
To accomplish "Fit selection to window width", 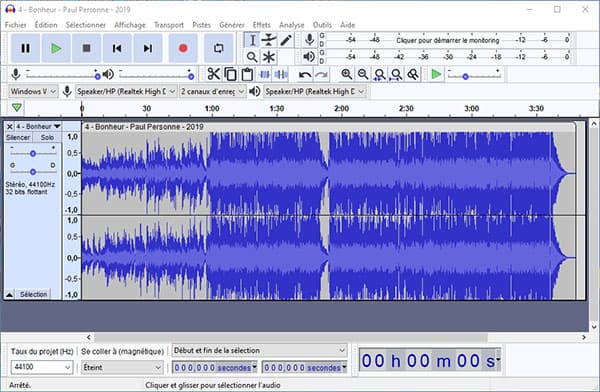I will 380,74.
